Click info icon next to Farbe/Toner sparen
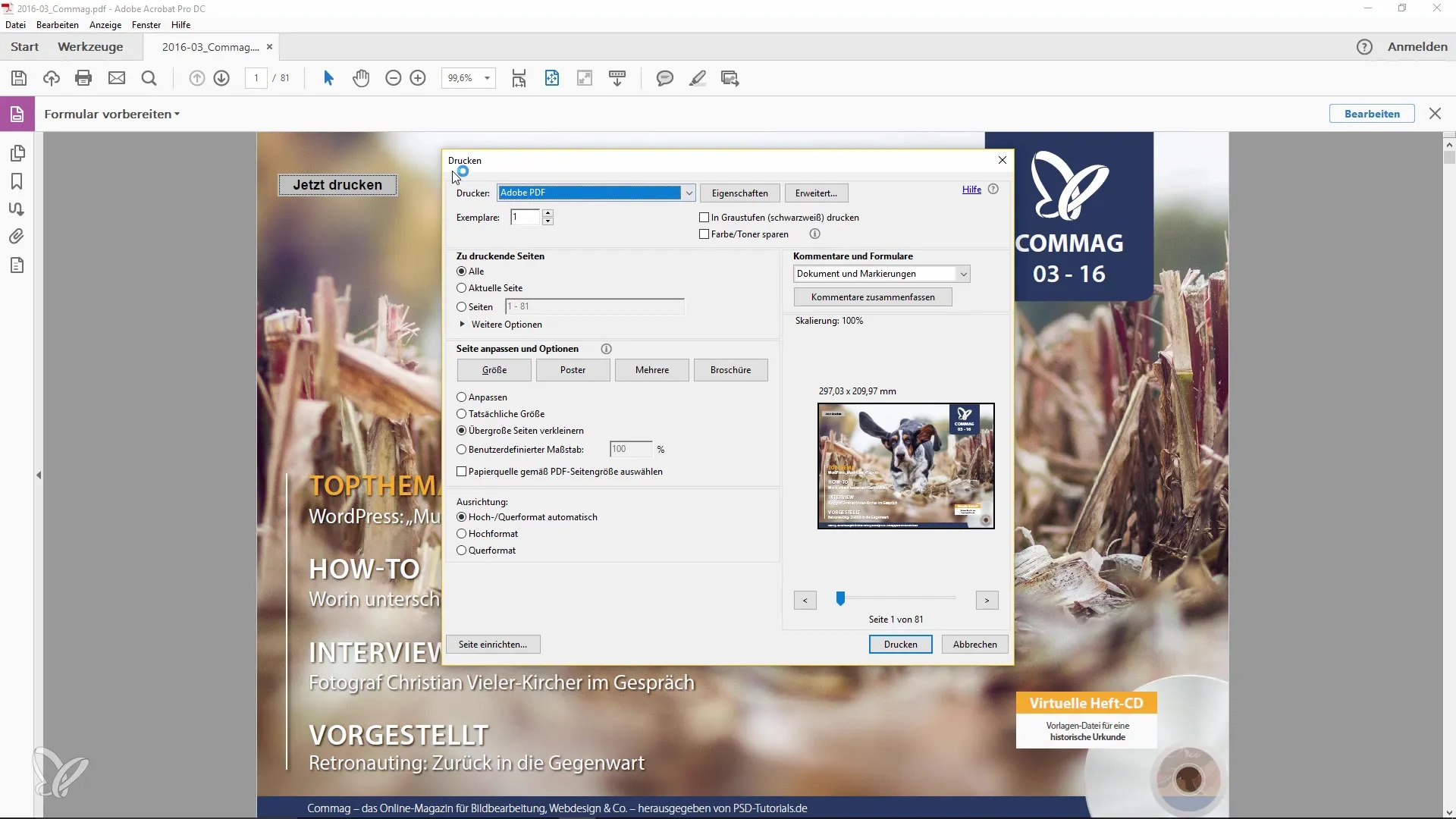The image size is (1456, 819). click(814, 234)
